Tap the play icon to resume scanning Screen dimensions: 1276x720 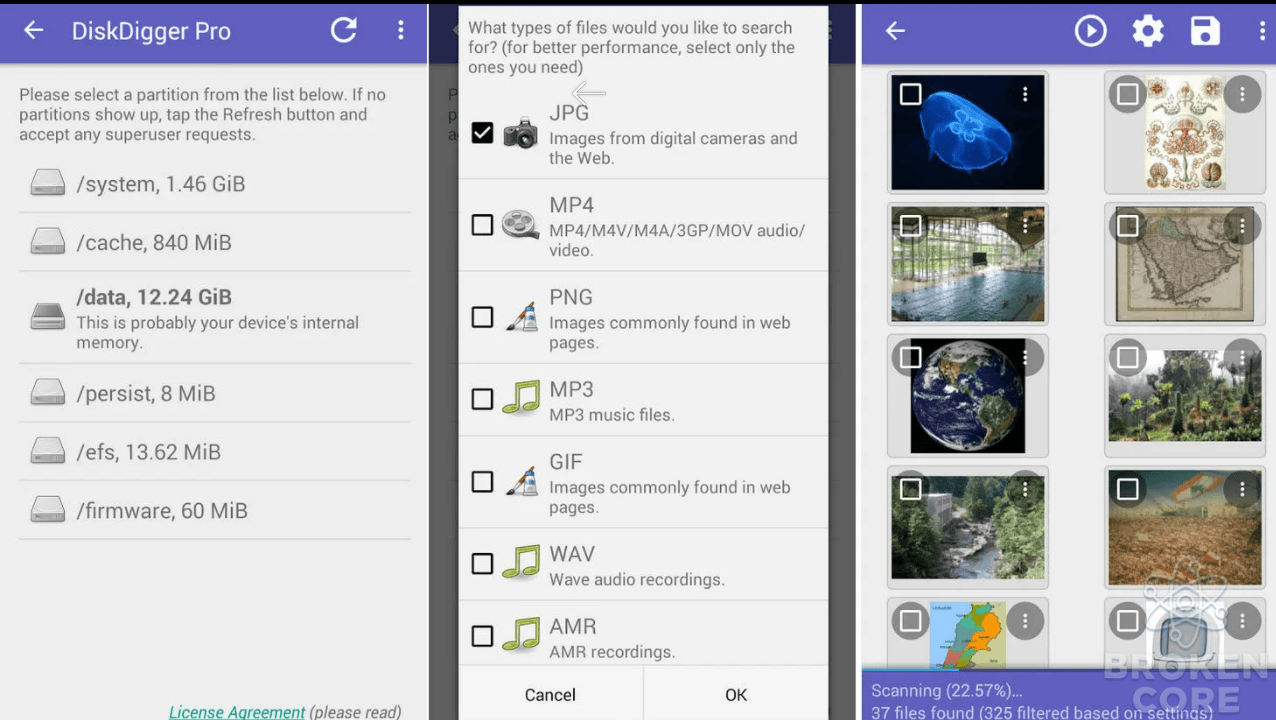[x=1090, y=31]
